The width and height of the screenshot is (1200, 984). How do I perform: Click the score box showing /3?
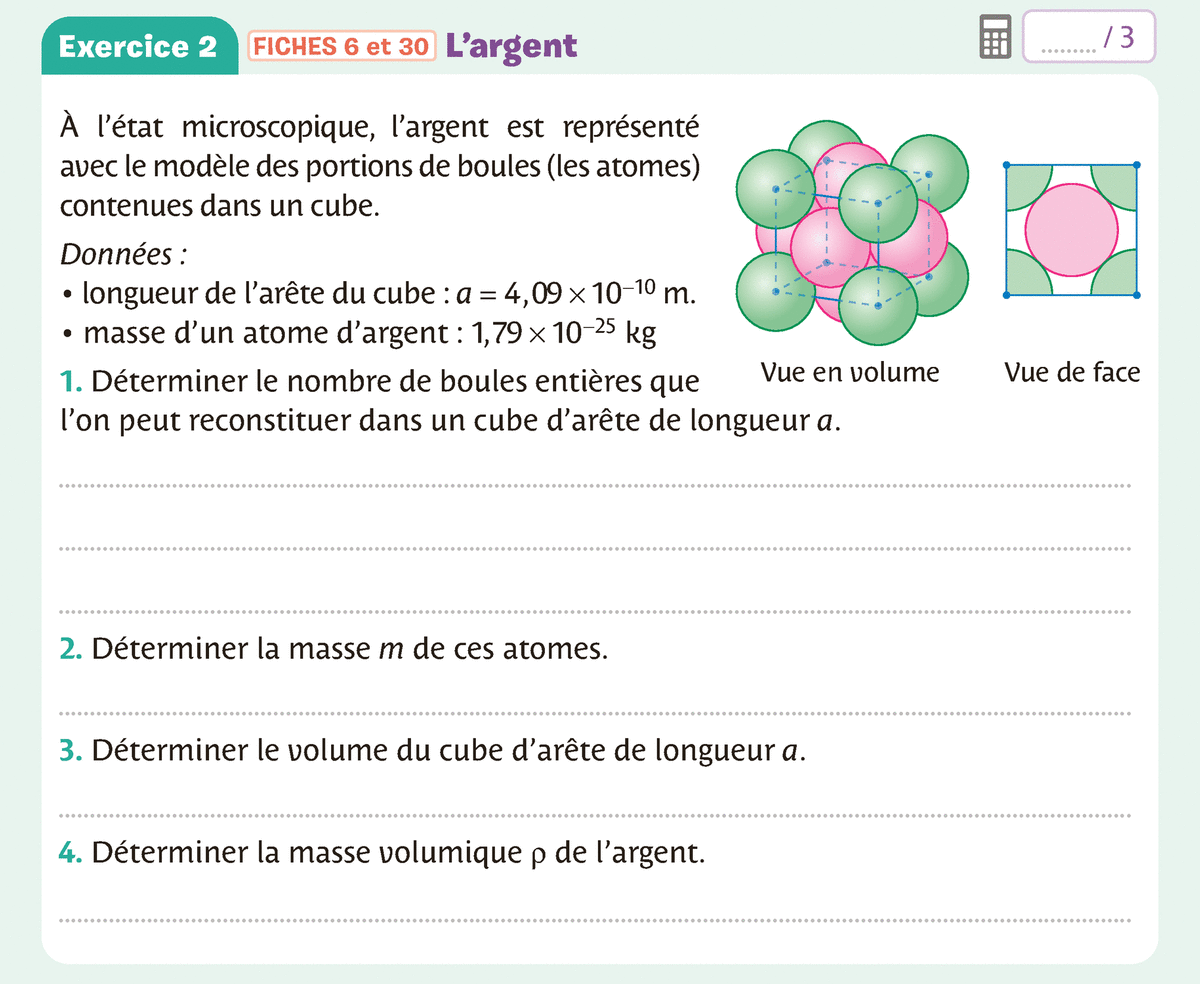coord(1089,38)
